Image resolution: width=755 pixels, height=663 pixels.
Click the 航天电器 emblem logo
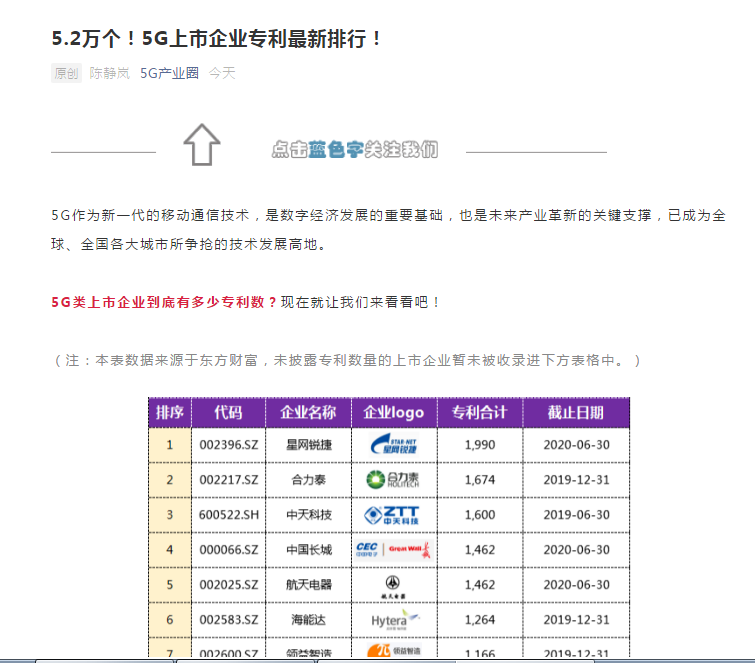click(393, 587)
